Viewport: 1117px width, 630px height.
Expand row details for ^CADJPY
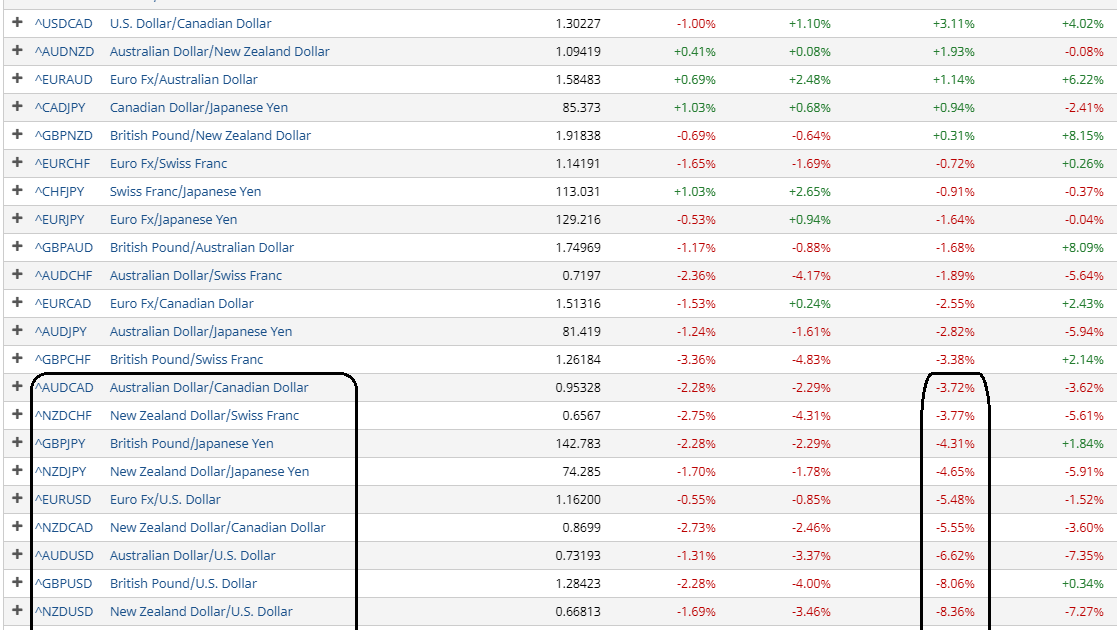point(17,106)
